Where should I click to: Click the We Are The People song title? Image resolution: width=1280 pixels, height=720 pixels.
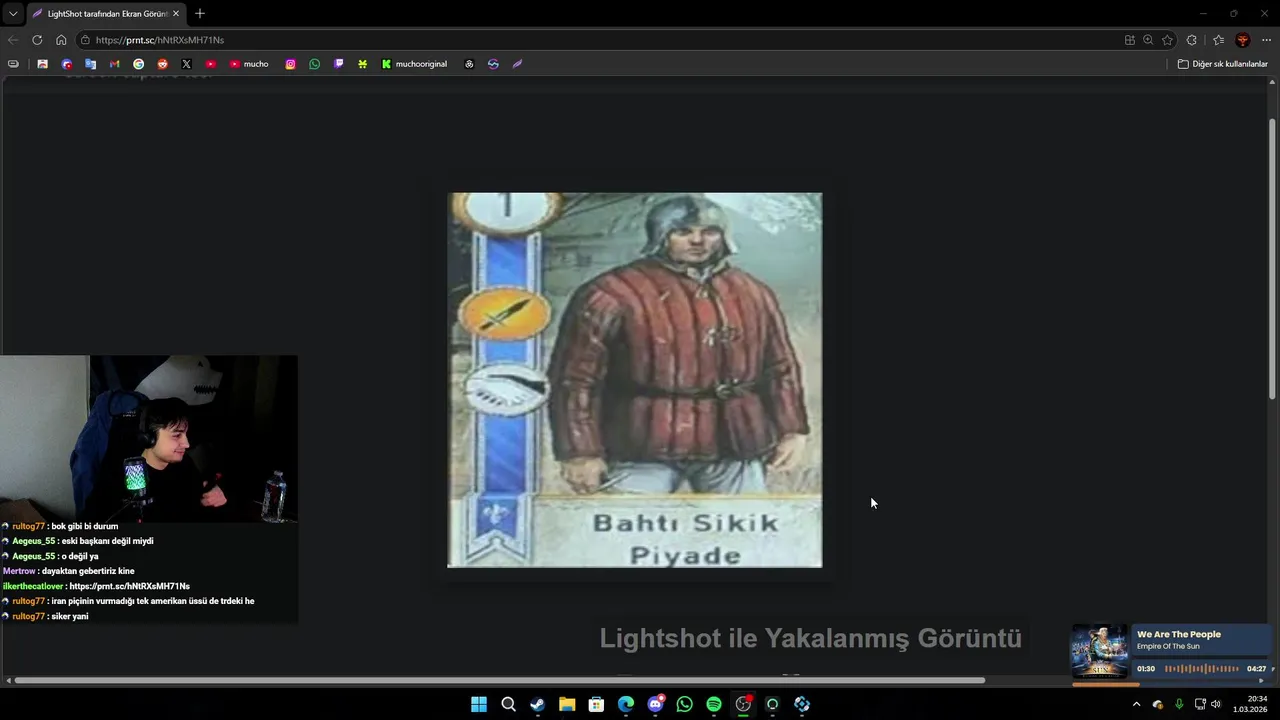tap(1178, 634)
